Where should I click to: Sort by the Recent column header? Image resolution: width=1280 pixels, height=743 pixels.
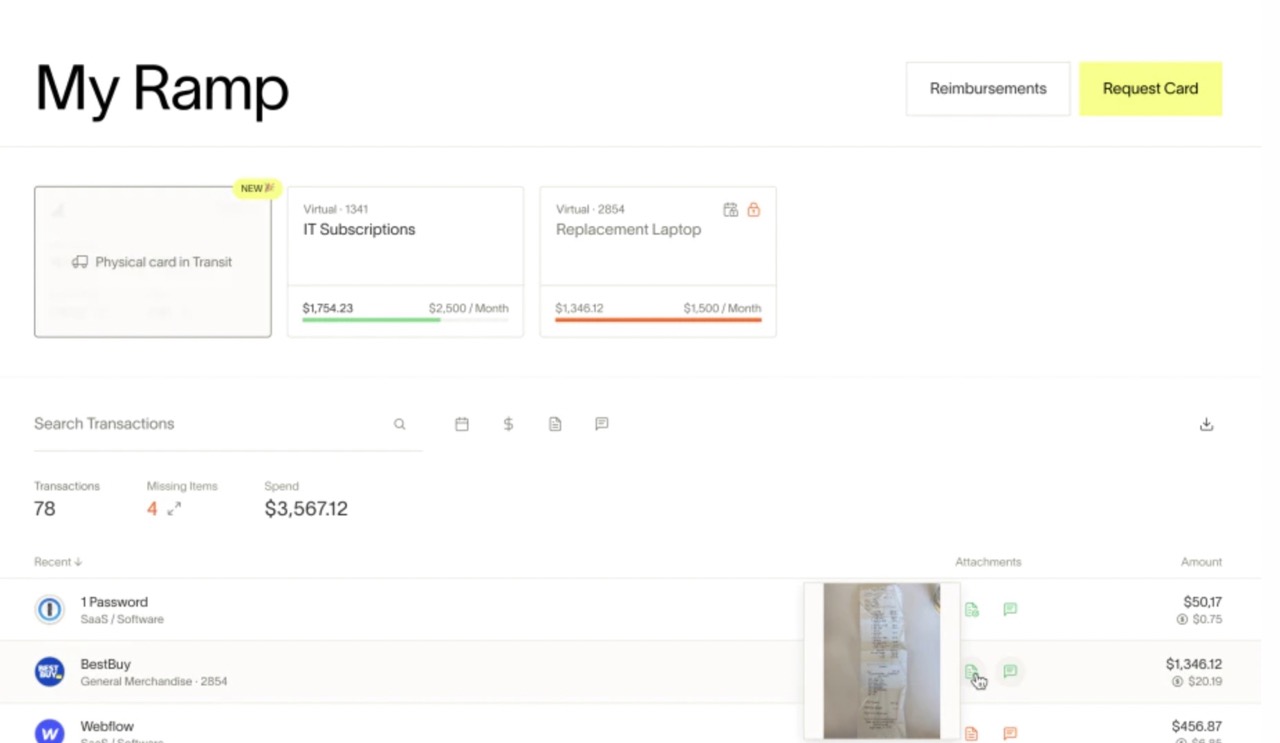tap(58, 562)
